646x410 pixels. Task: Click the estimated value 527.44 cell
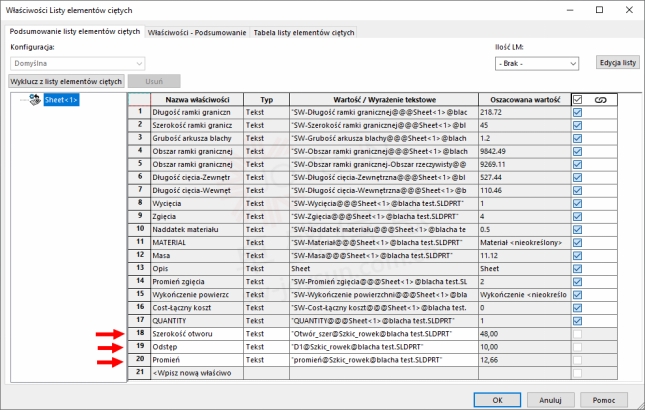click(x=525, y=178)
